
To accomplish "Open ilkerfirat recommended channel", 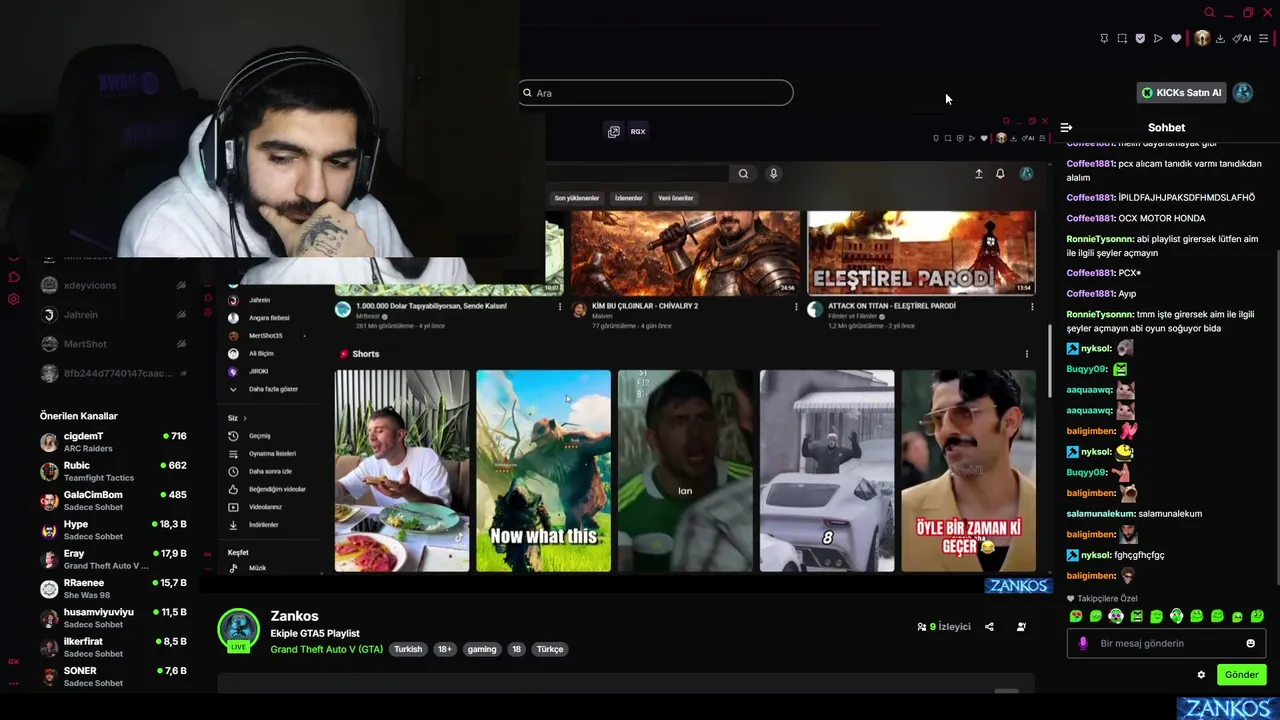I will coord(113,647).
